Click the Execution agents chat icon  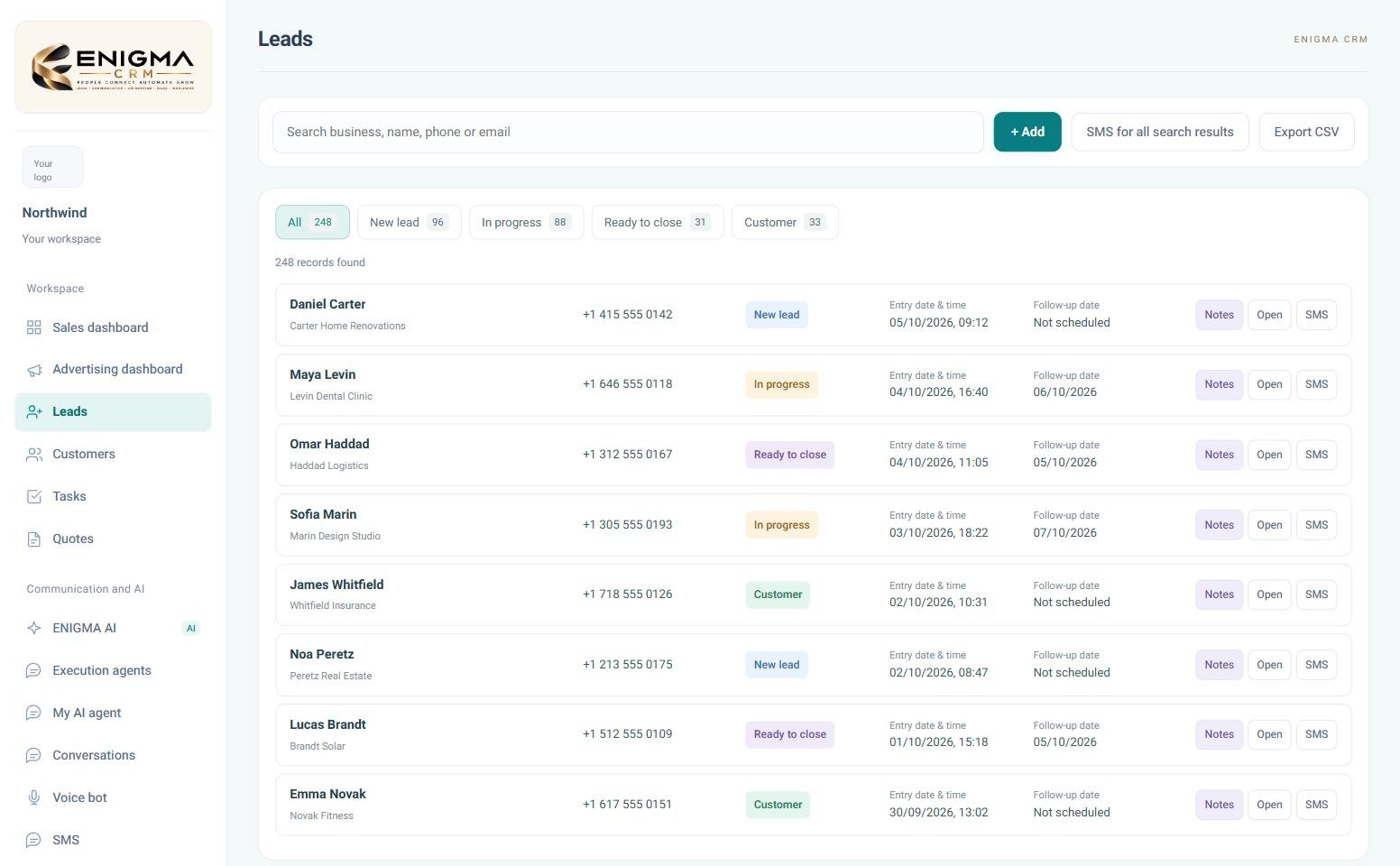pyautogui.click(x=34, y=671)
